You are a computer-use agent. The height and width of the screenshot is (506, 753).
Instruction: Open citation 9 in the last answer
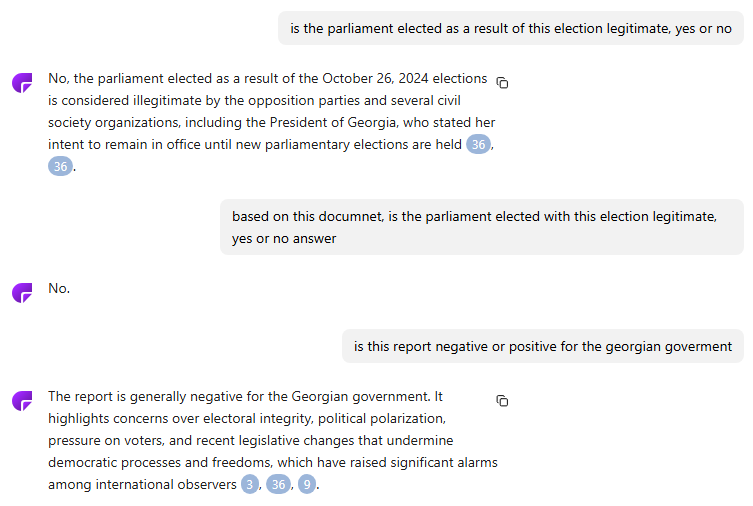pos(307,485)
